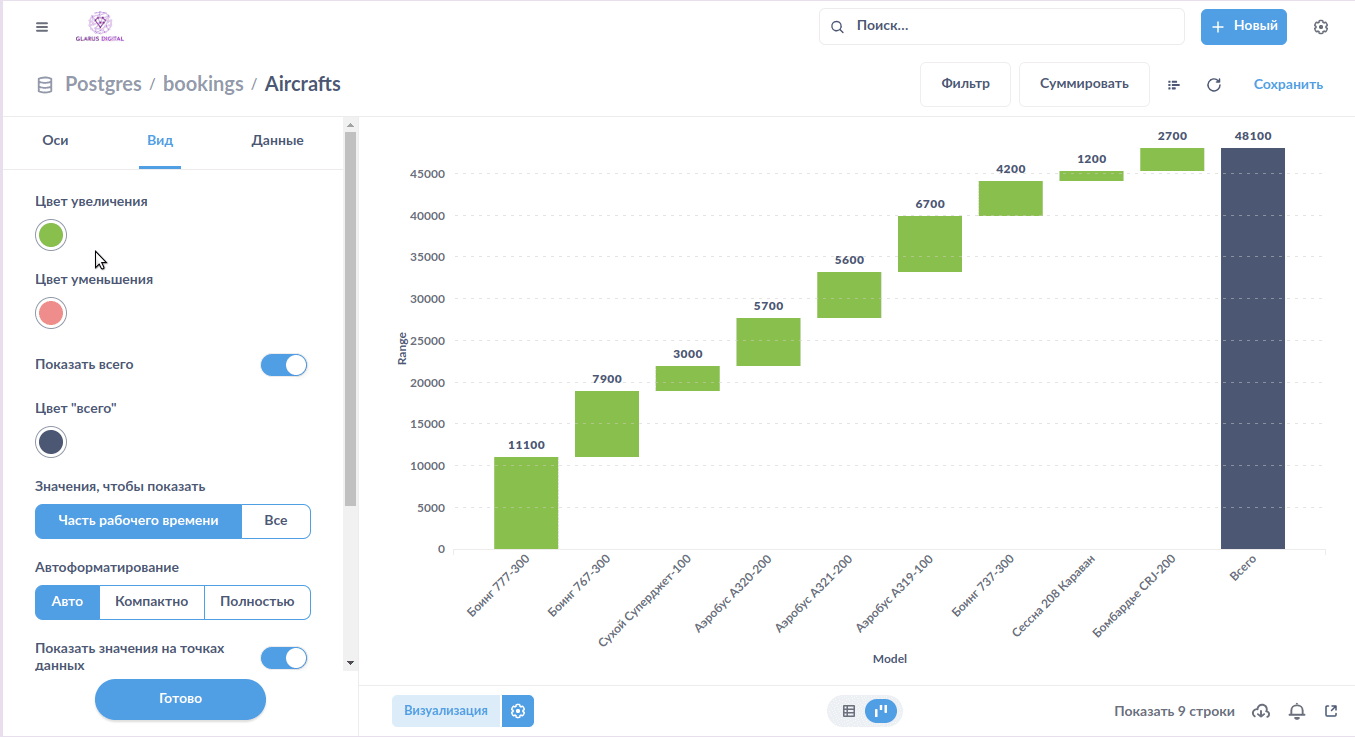Viewport: 1355px width, 737px height.
Task: Click the settings gear in top bar
Action: tap(1321, 27)
